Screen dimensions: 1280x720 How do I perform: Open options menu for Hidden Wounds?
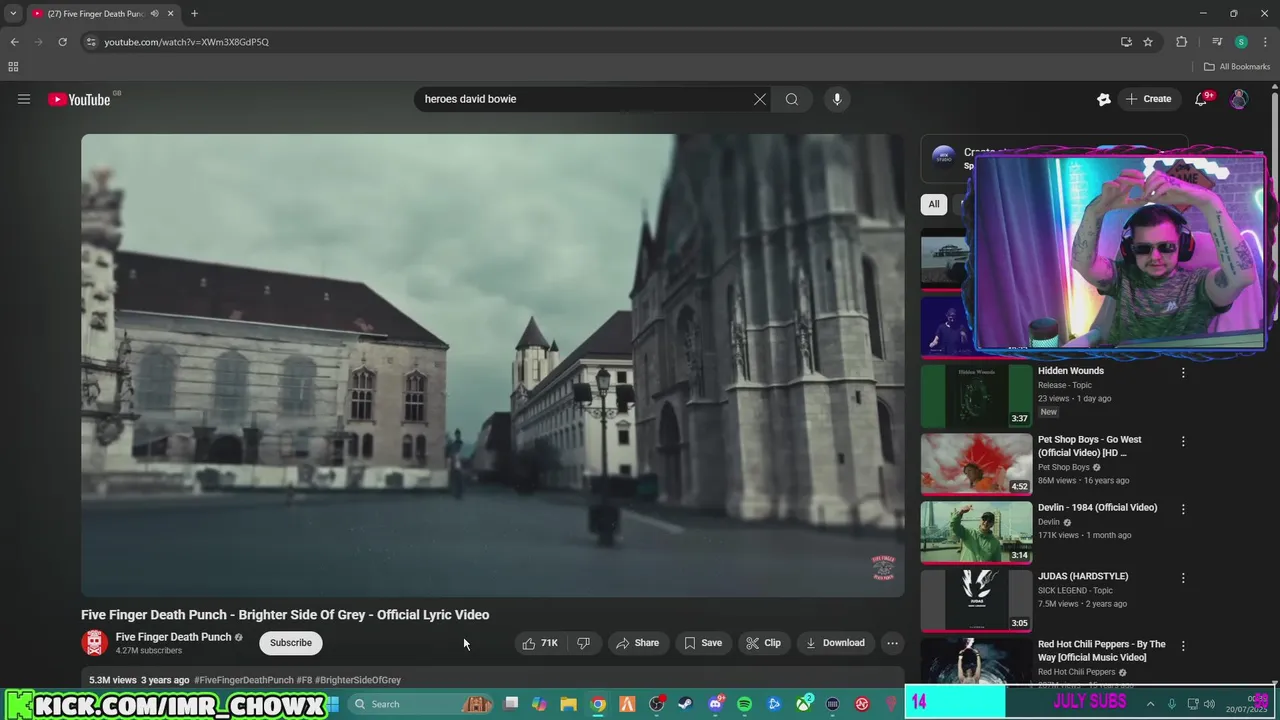(1183, 372)
